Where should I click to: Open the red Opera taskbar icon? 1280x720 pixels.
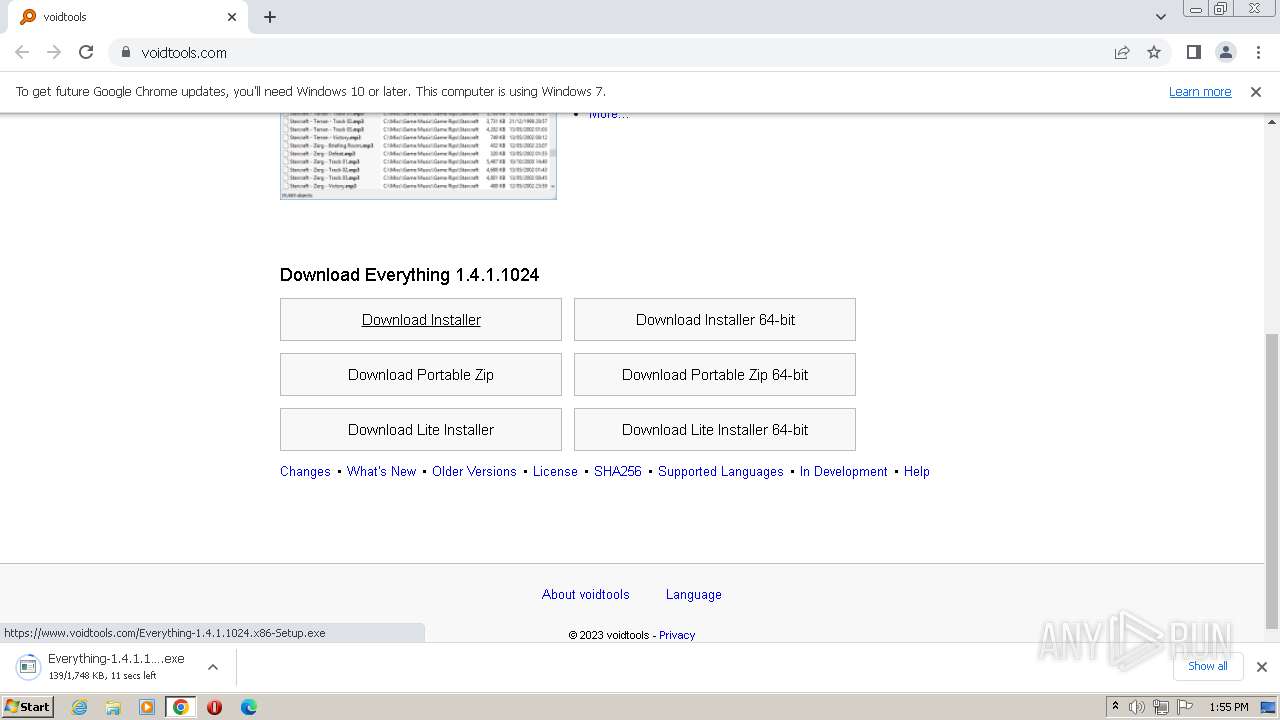click(x=215, y=707)
